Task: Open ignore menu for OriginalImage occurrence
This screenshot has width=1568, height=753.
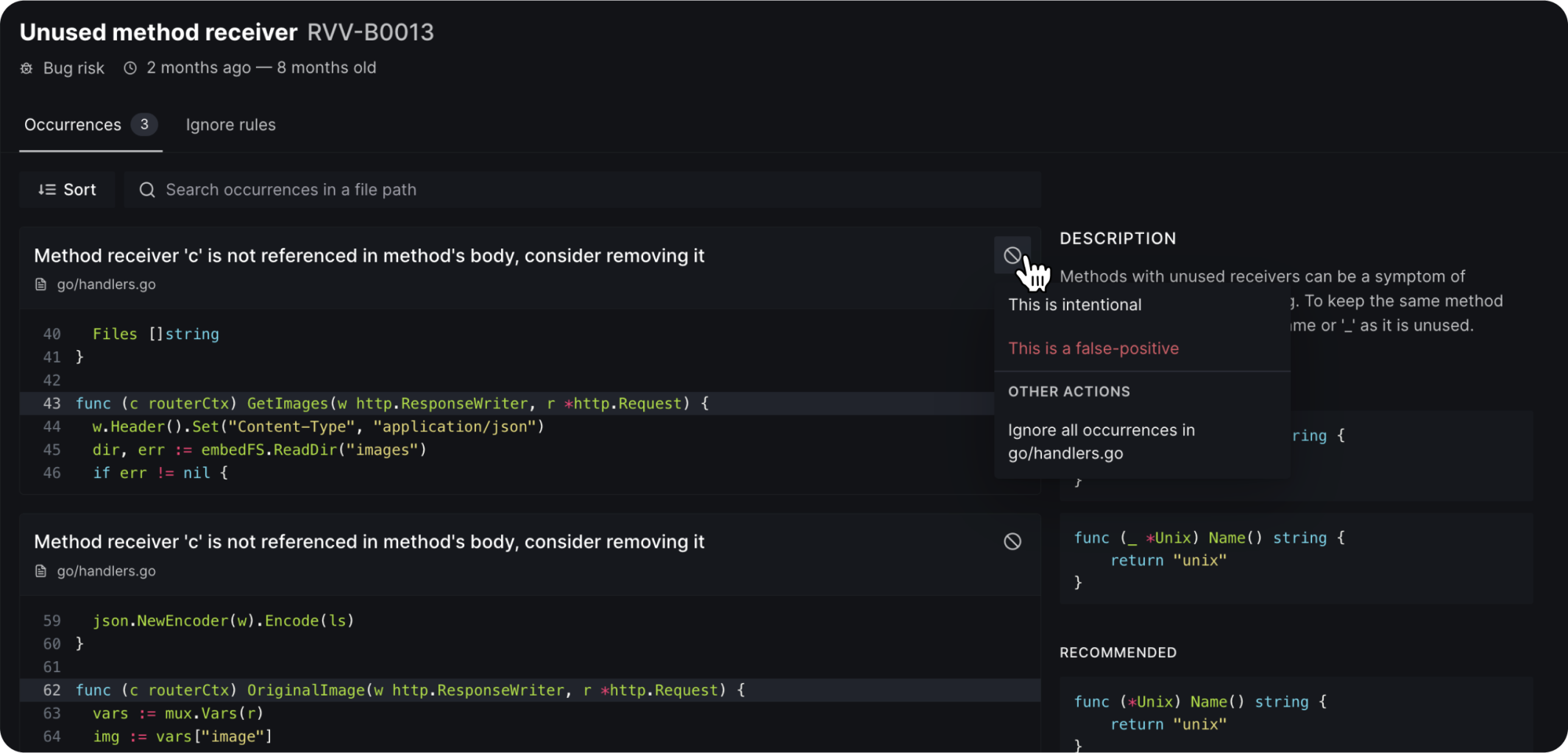Action: pos(1012,541)
